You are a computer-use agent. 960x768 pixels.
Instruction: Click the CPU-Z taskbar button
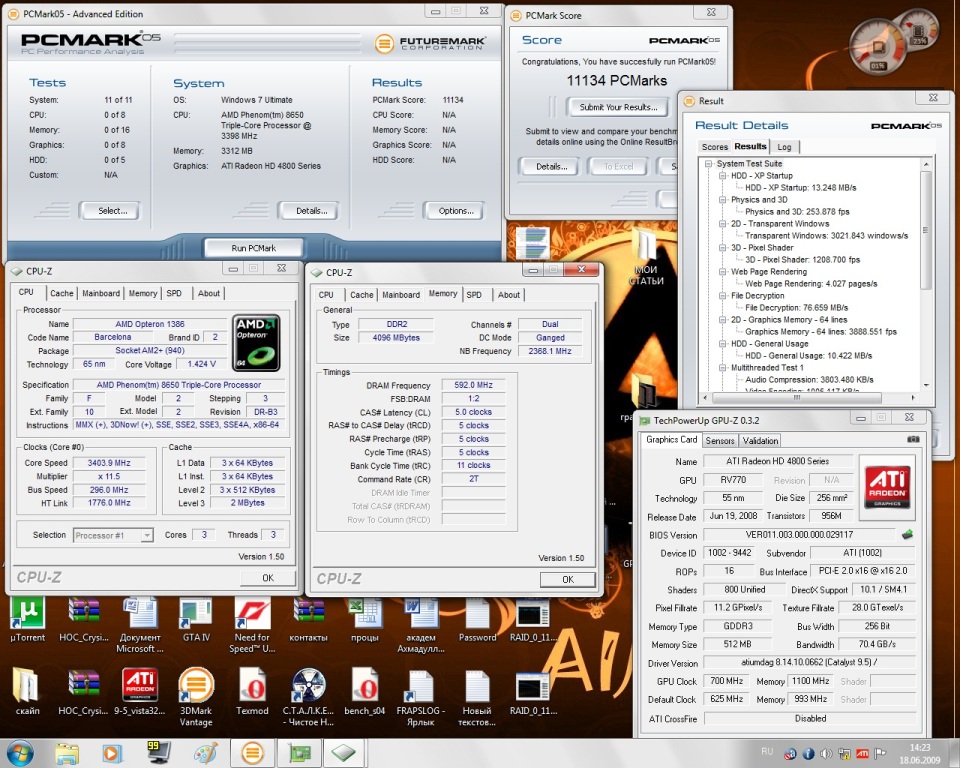point(345,753)
